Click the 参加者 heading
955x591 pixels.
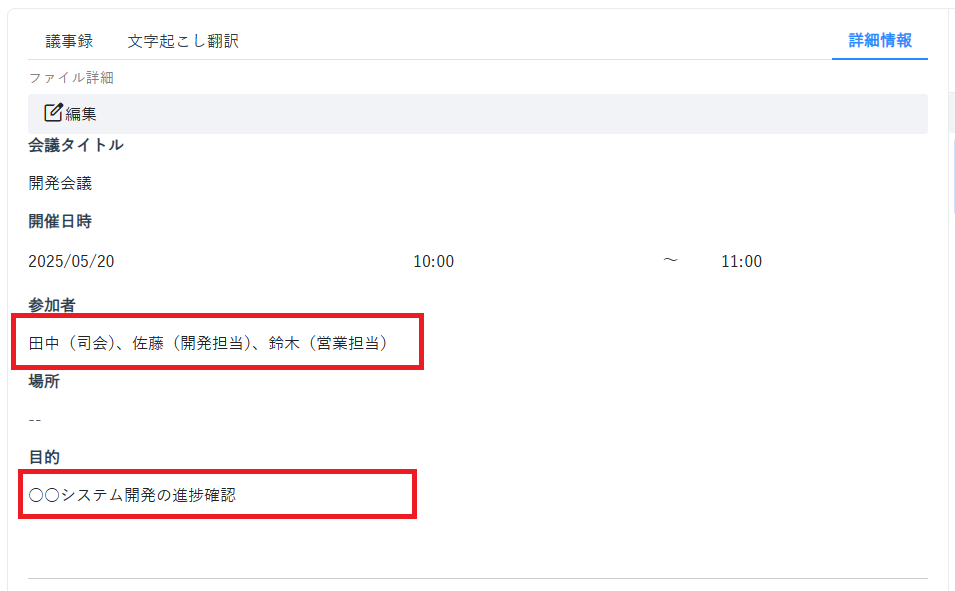click(x=52, y=305)
